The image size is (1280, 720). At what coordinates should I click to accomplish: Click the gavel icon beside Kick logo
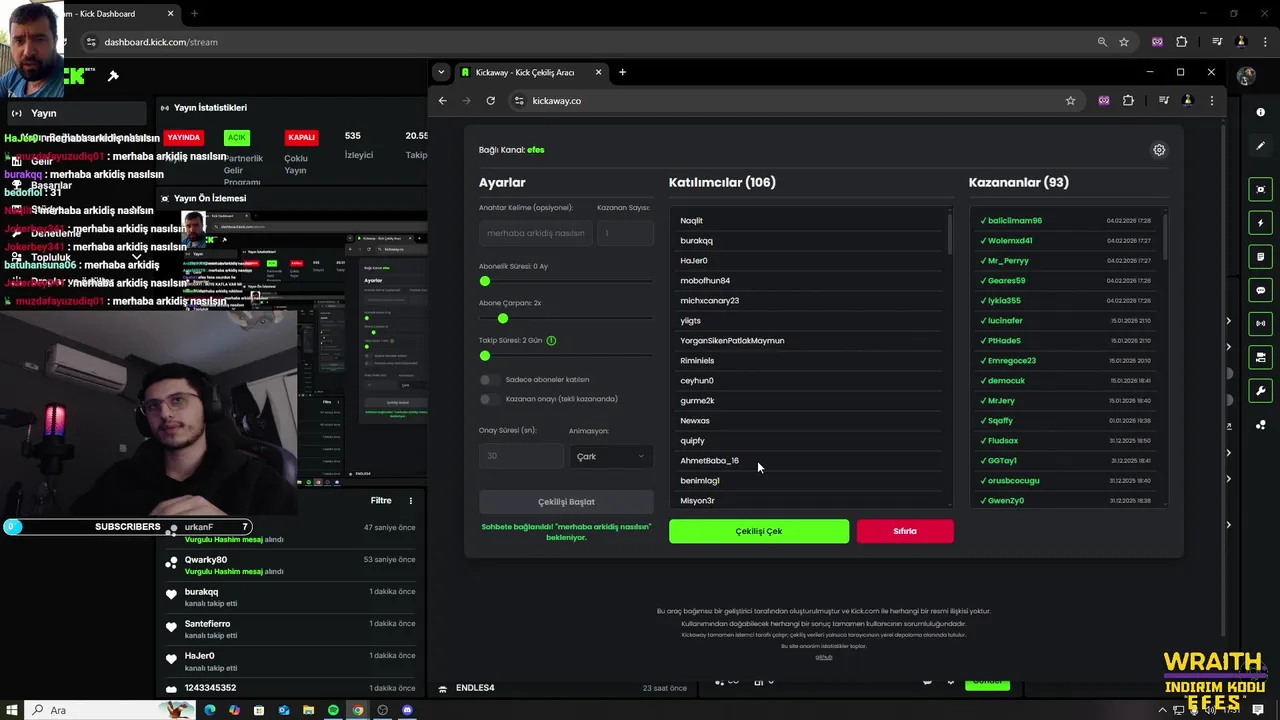click(114, 76)
